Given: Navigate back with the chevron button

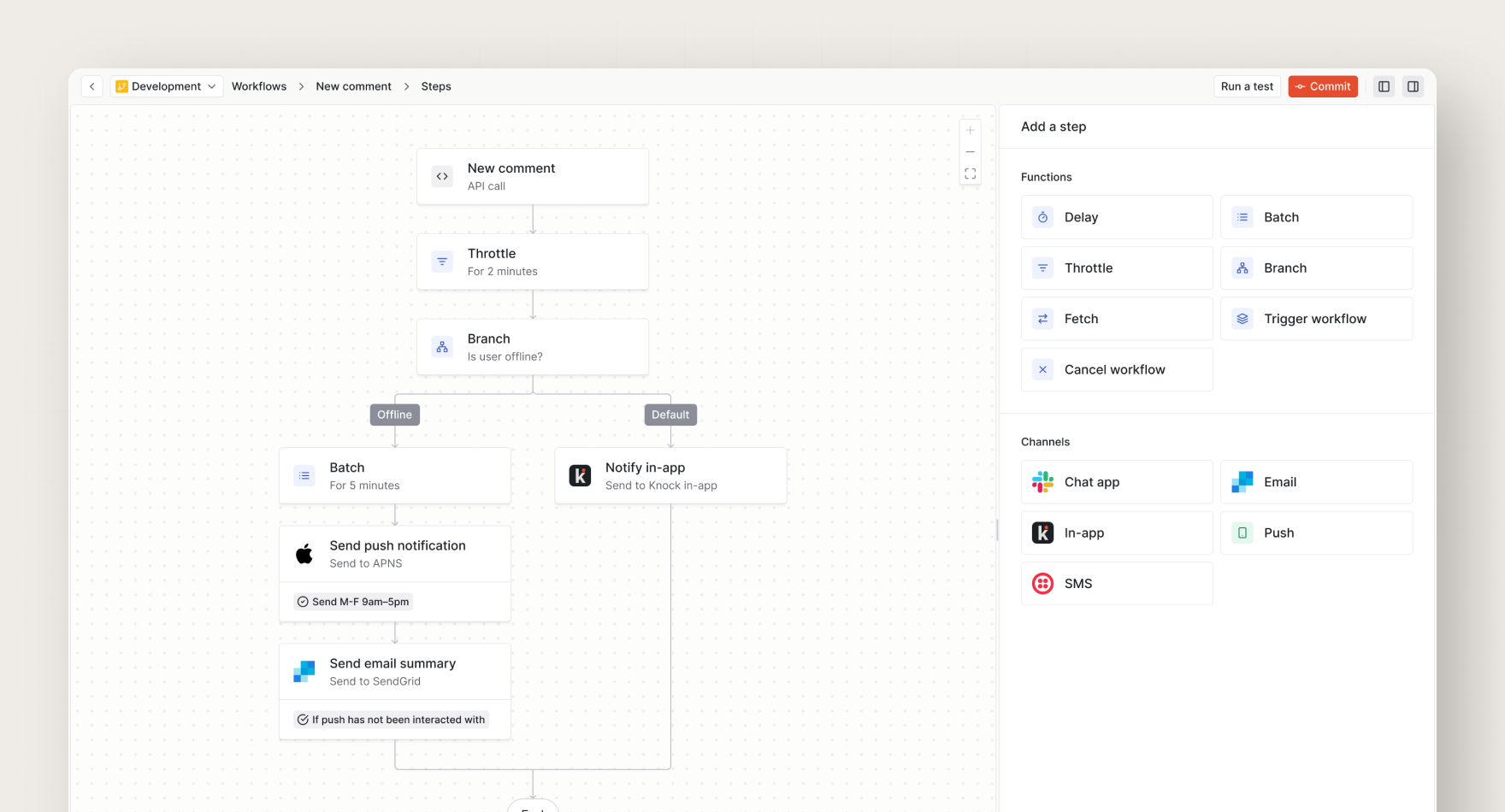Looking at the screenshot, I should [x=91, y=86].
